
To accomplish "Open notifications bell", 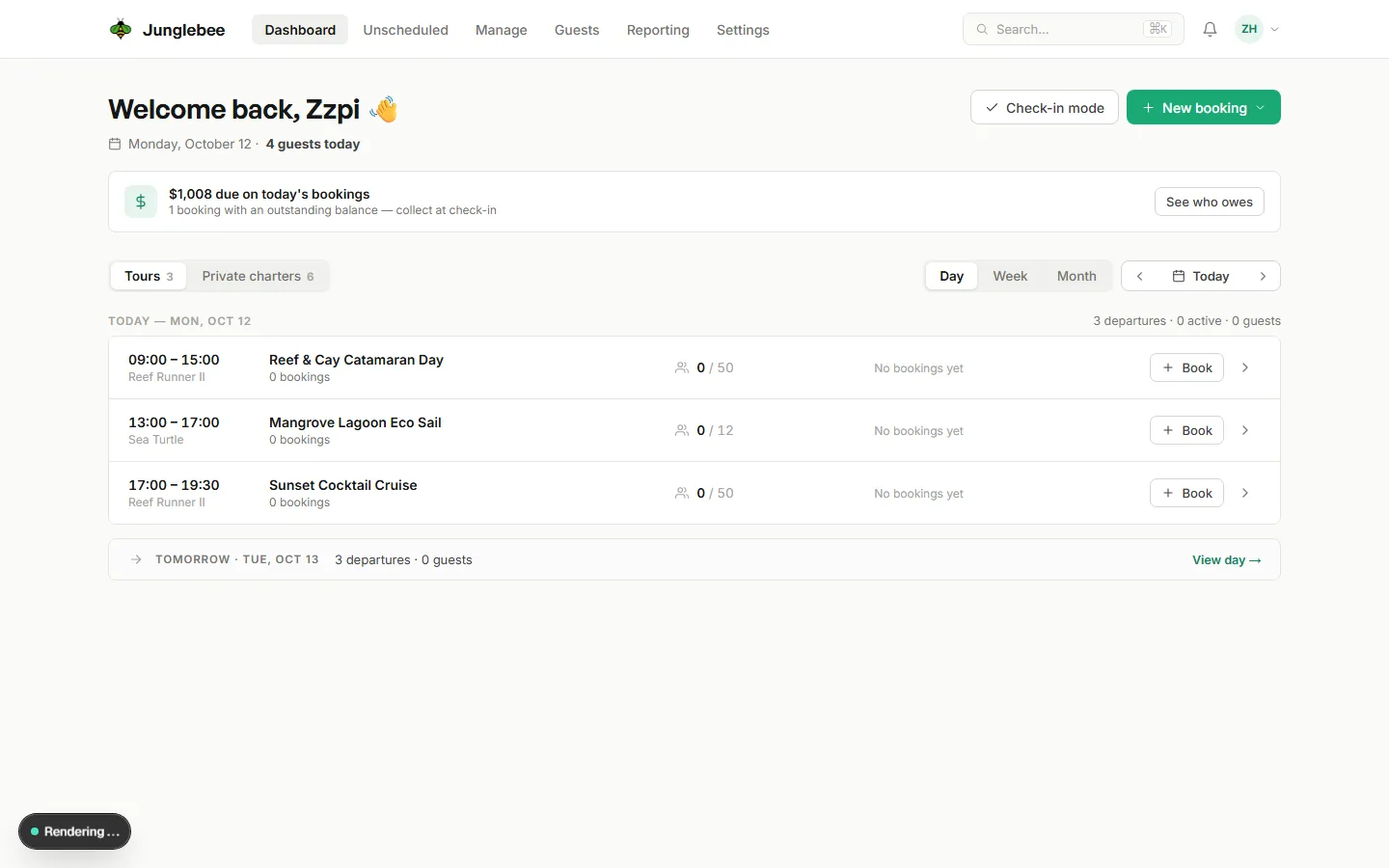I will point(1210,29).
